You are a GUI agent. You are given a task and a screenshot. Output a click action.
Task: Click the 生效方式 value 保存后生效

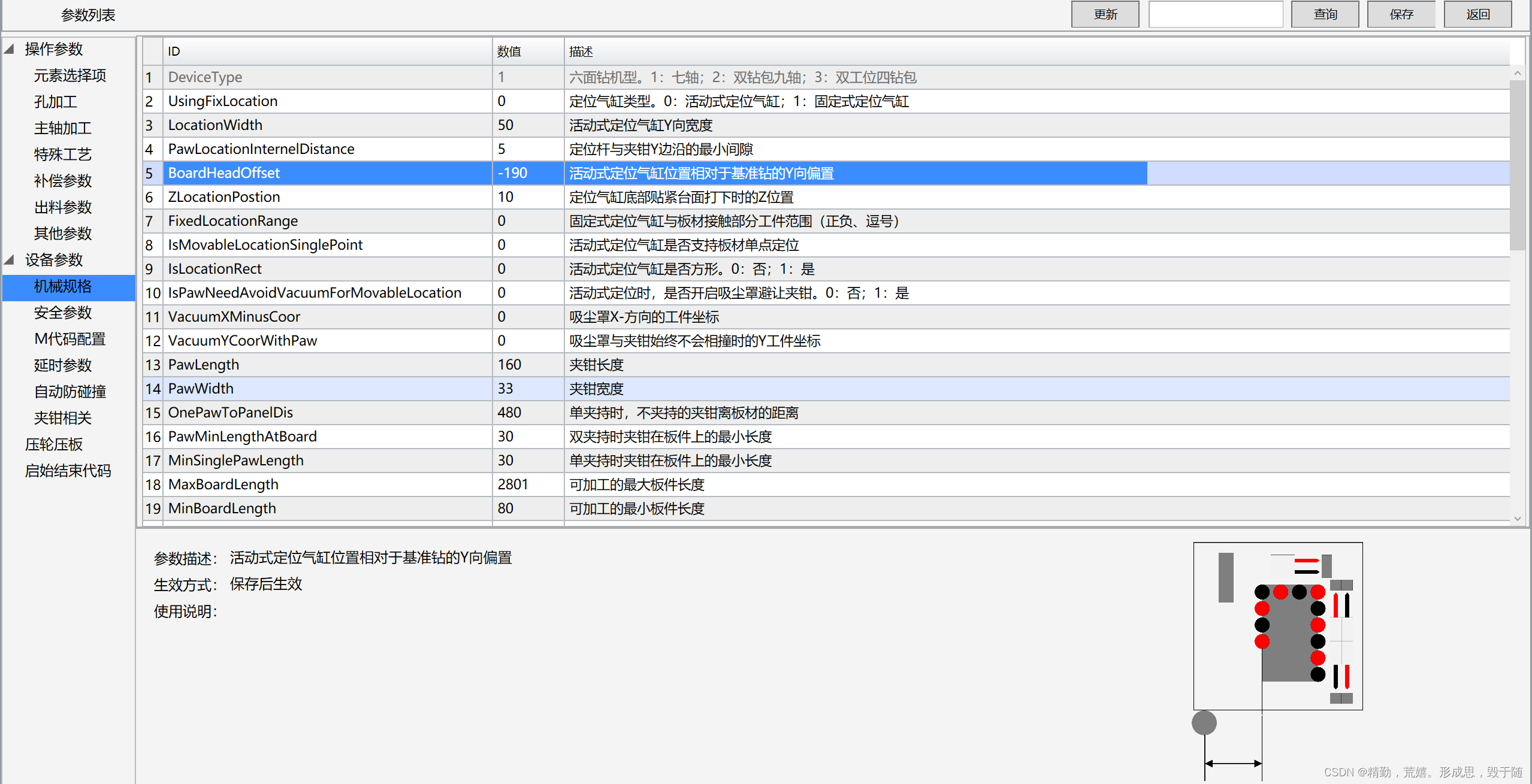pos(266,584)
